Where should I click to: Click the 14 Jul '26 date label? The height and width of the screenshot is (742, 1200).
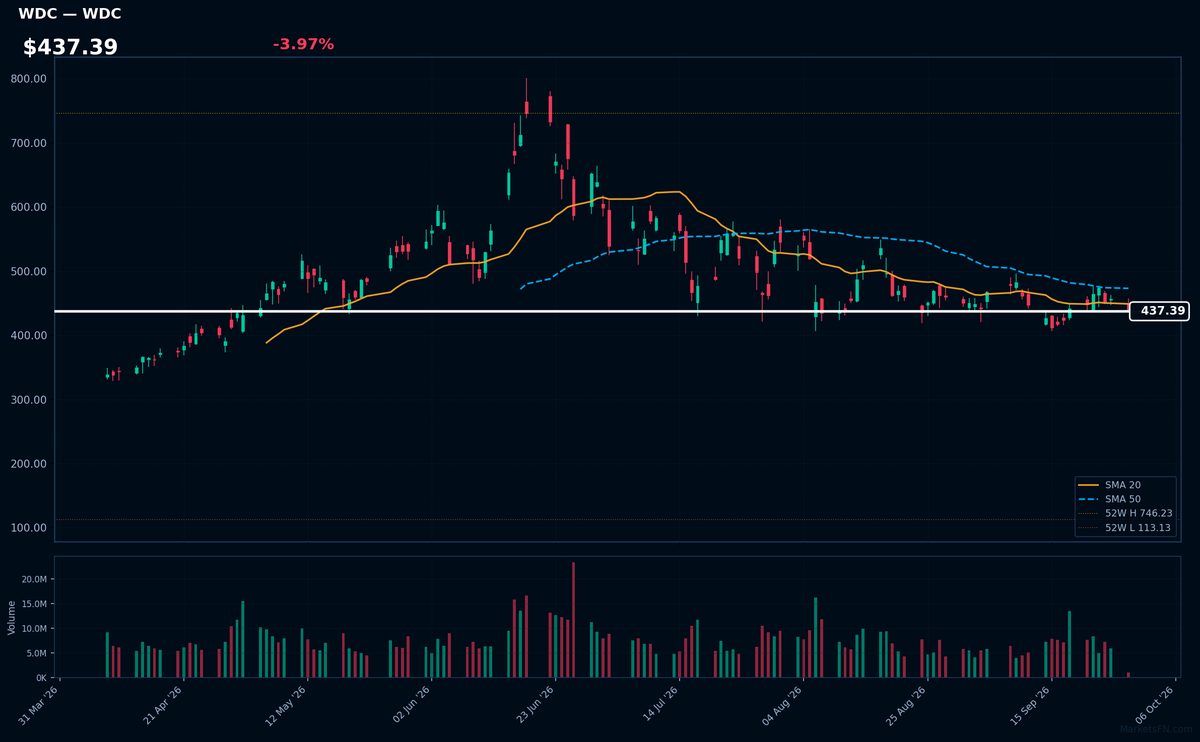pyautogui.click(x=661, y=704)
